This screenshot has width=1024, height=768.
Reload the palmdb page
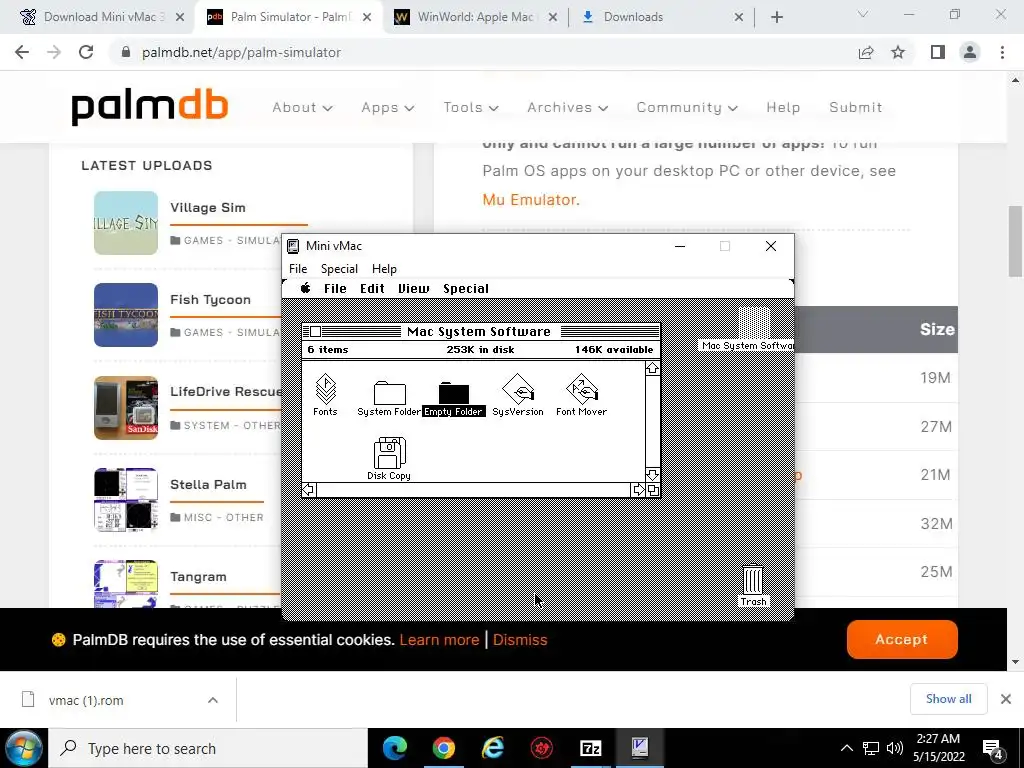[x=86, y=52]
